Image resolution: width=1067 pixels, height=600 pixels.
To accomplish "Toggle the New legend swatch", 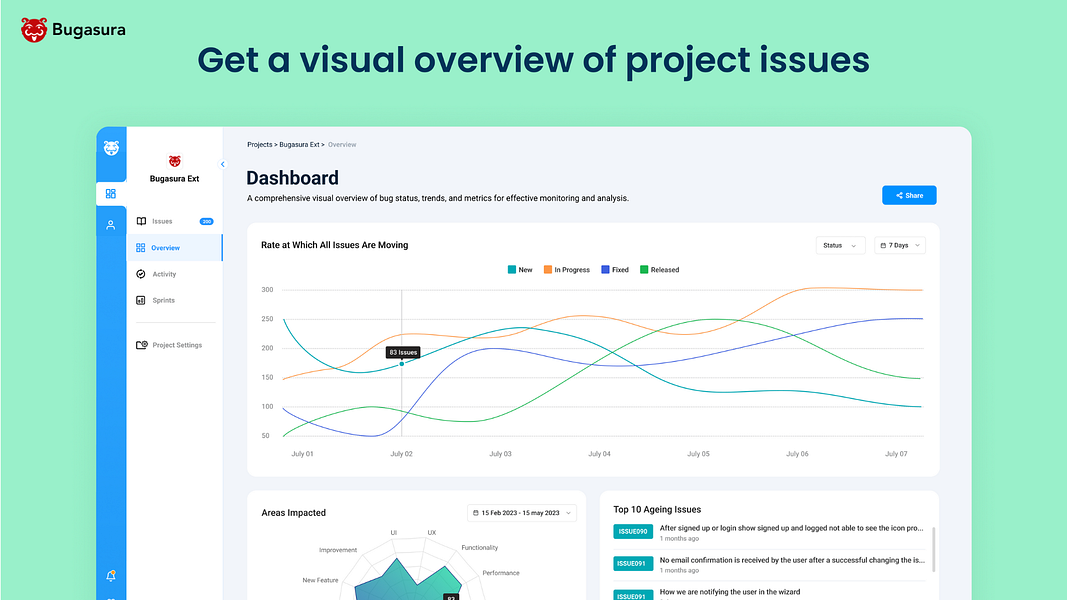I will 512,269.
